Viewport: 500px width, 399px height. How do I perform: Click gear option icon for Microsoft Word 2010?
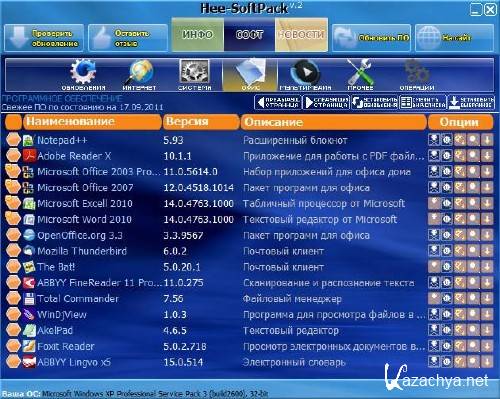447,219
